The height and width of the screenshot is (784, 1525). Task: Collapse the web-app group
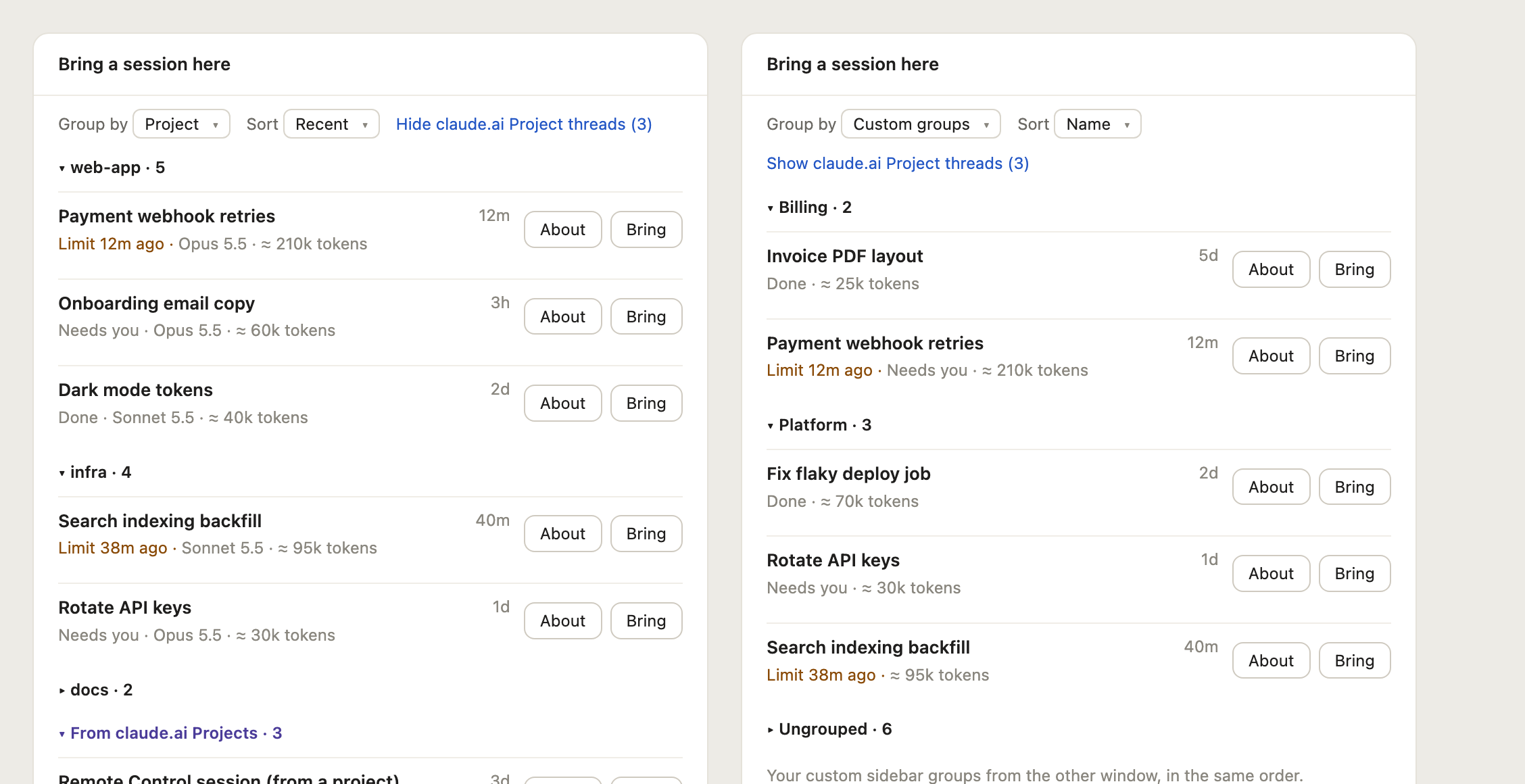(112, 168)
